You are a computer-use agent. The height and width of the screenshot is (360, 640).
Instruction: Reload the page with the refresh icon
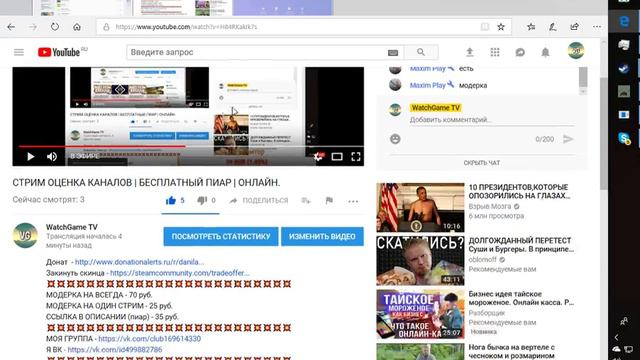pos(55,27)
